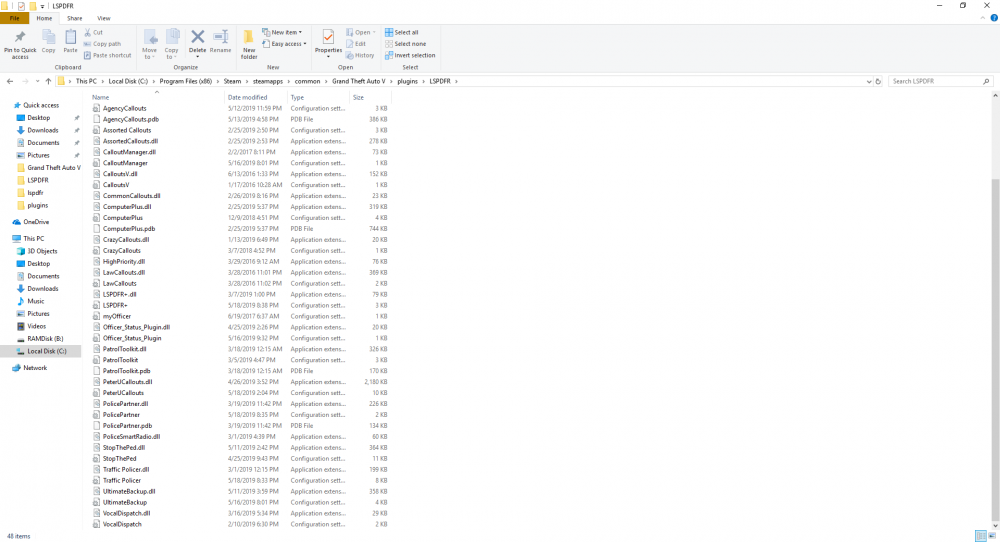Open the Copy to command
This screenshot has width=1000, height=542.
(x=172, y=44)
